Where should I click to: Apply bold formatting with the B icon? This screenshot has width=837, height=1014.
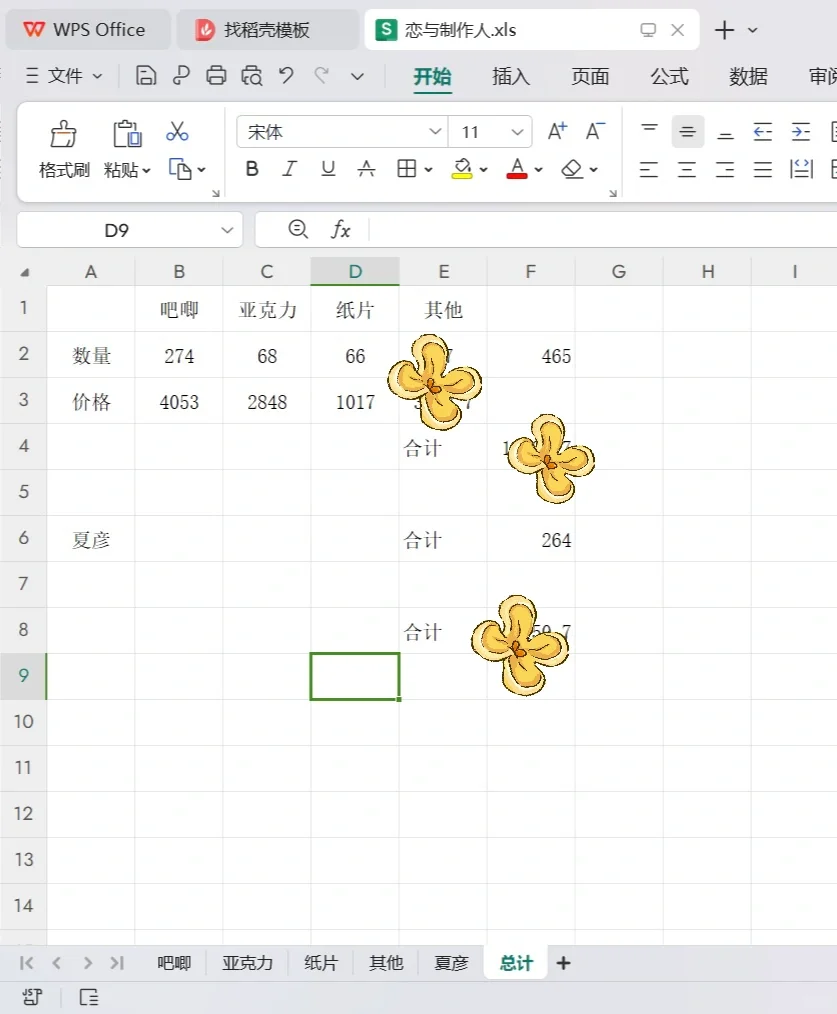(251, 169)
